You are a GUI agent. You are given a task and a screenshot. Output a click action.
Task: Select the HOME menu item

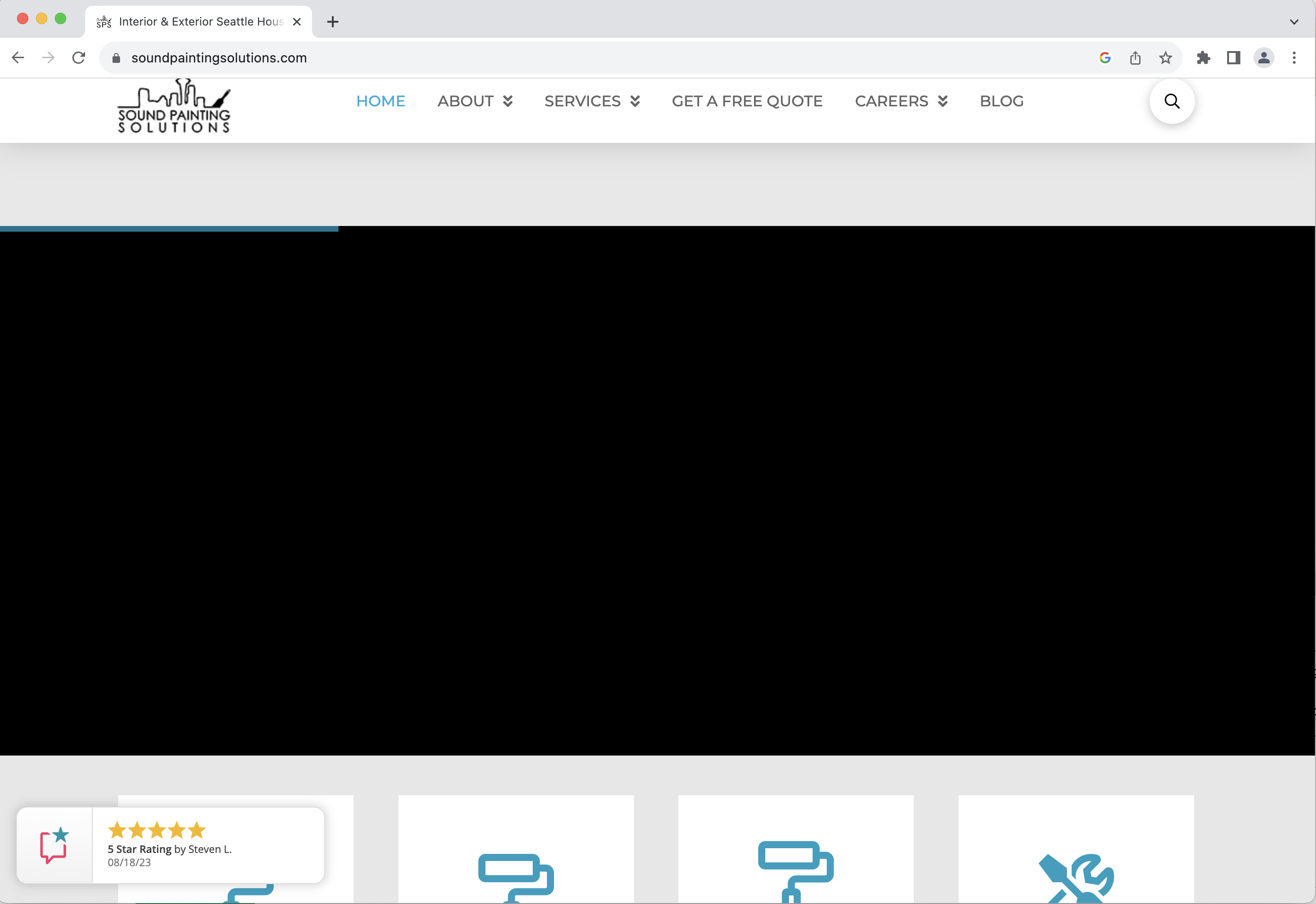pos(381,101)
